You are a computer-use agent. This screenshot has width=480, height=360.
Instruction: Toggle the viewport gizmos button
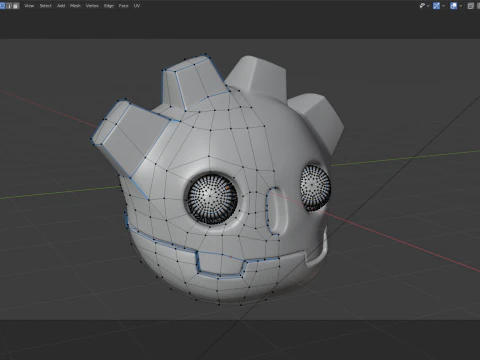click(x=436, y=6)
